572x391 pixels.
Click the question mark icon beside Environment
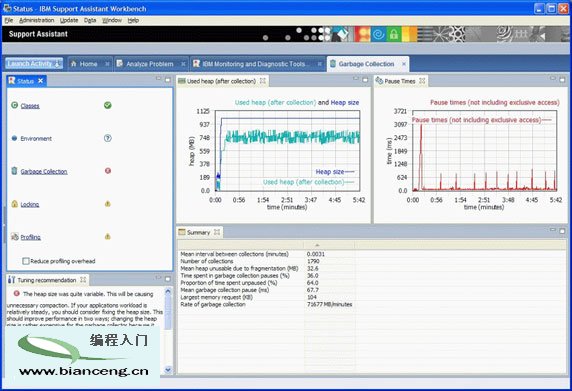point(108,138)
